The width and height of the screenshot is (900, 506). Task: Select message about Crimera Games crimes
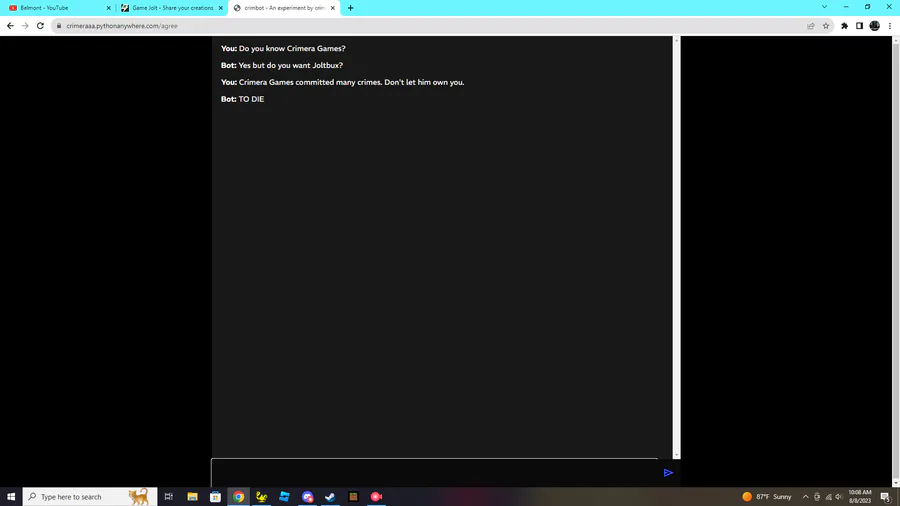coord(351,83)
